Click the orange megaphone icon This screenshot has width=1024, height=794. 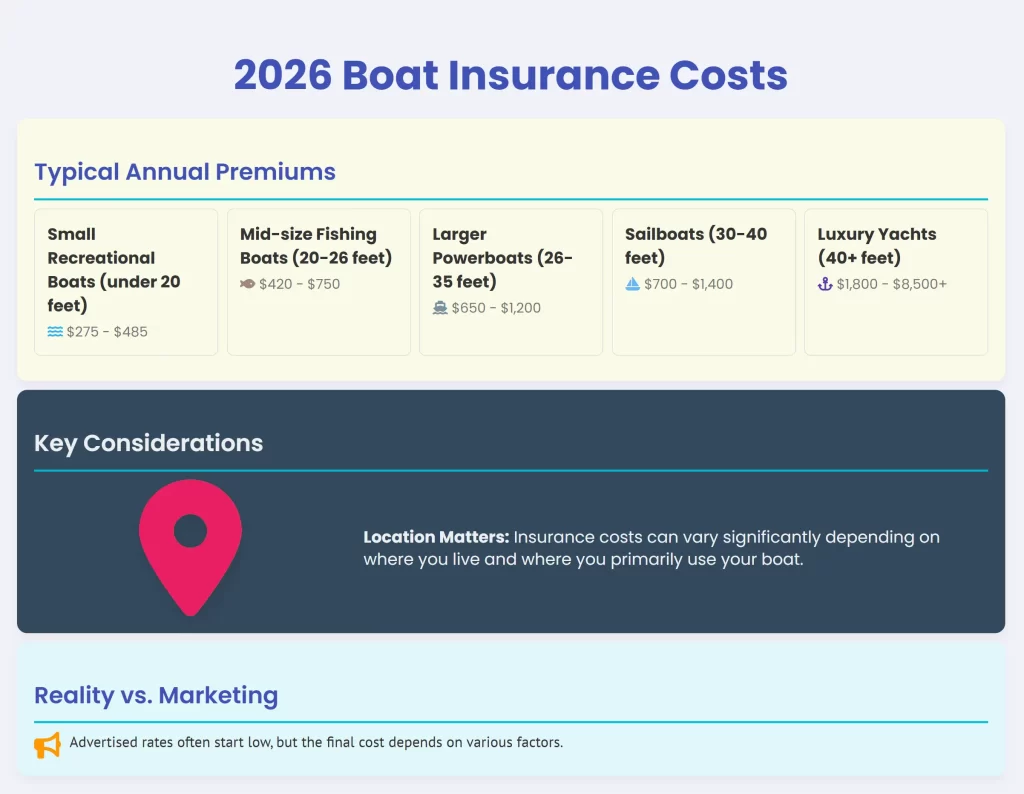coord(47,744)
